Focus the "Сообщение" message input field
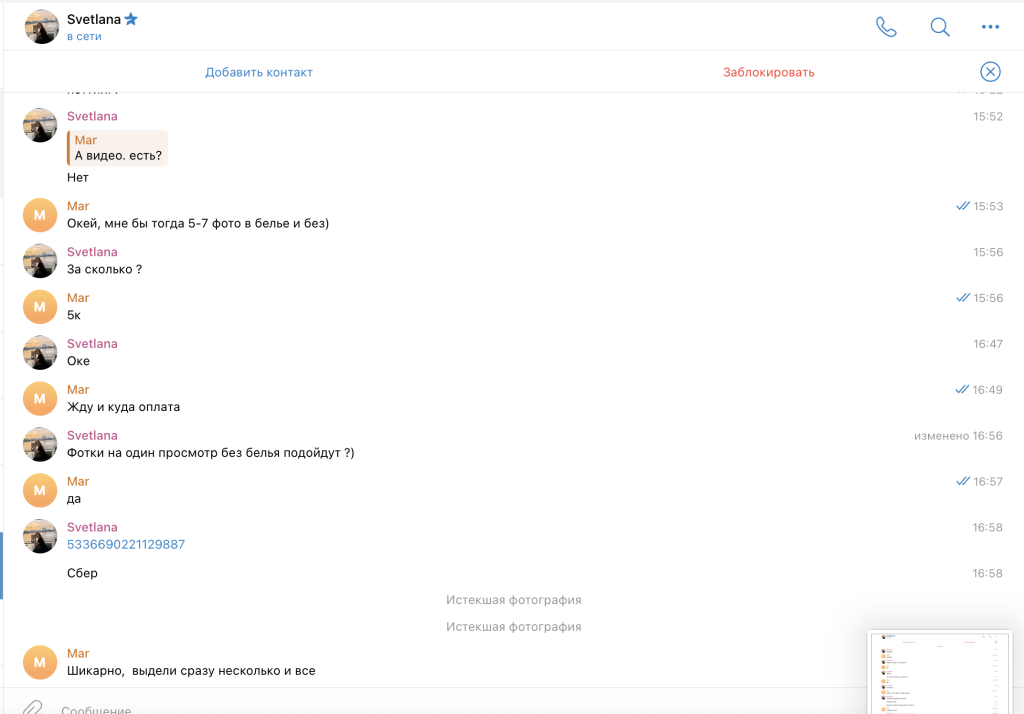 (400, 708)
